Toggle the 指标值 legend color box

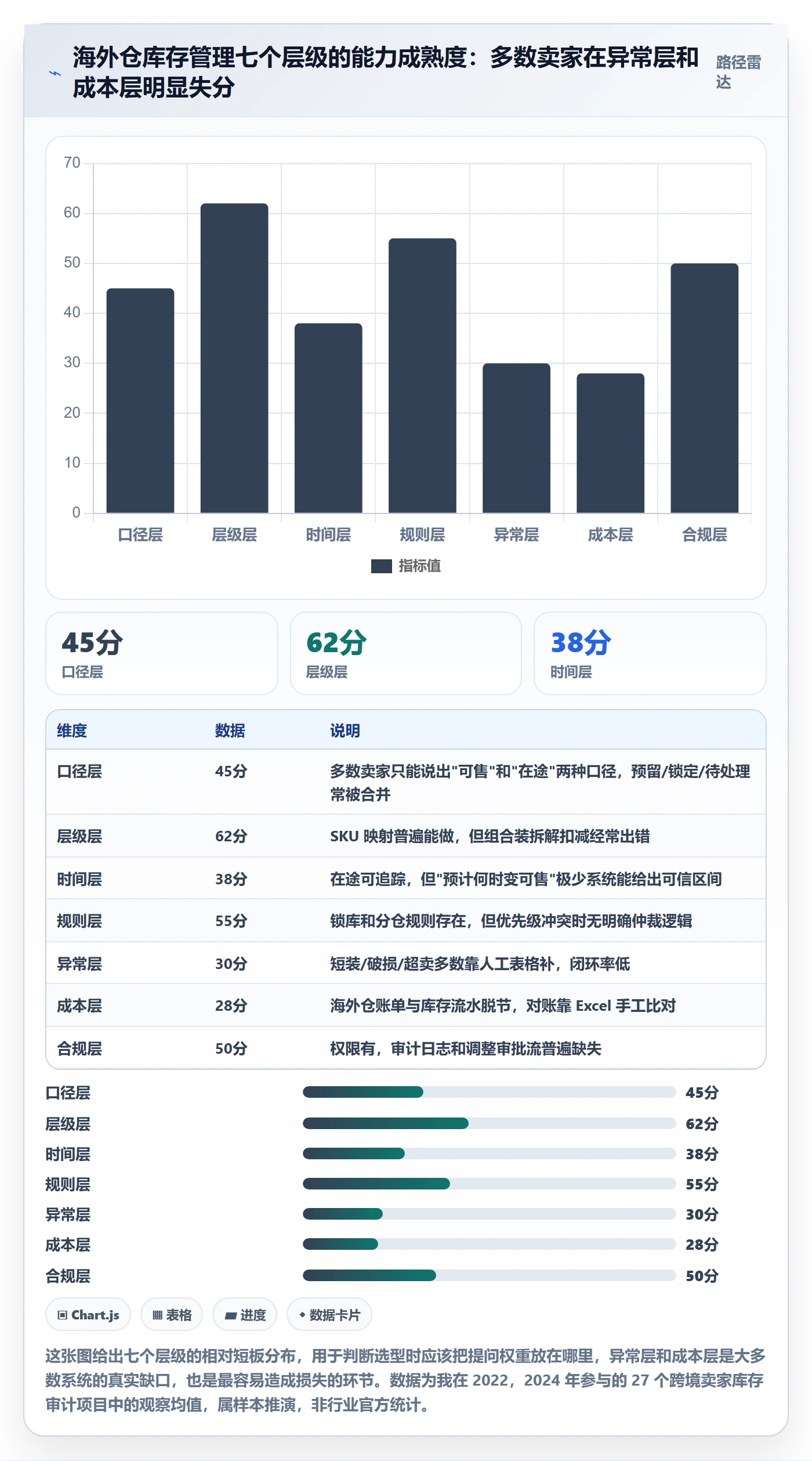point(381,566)
